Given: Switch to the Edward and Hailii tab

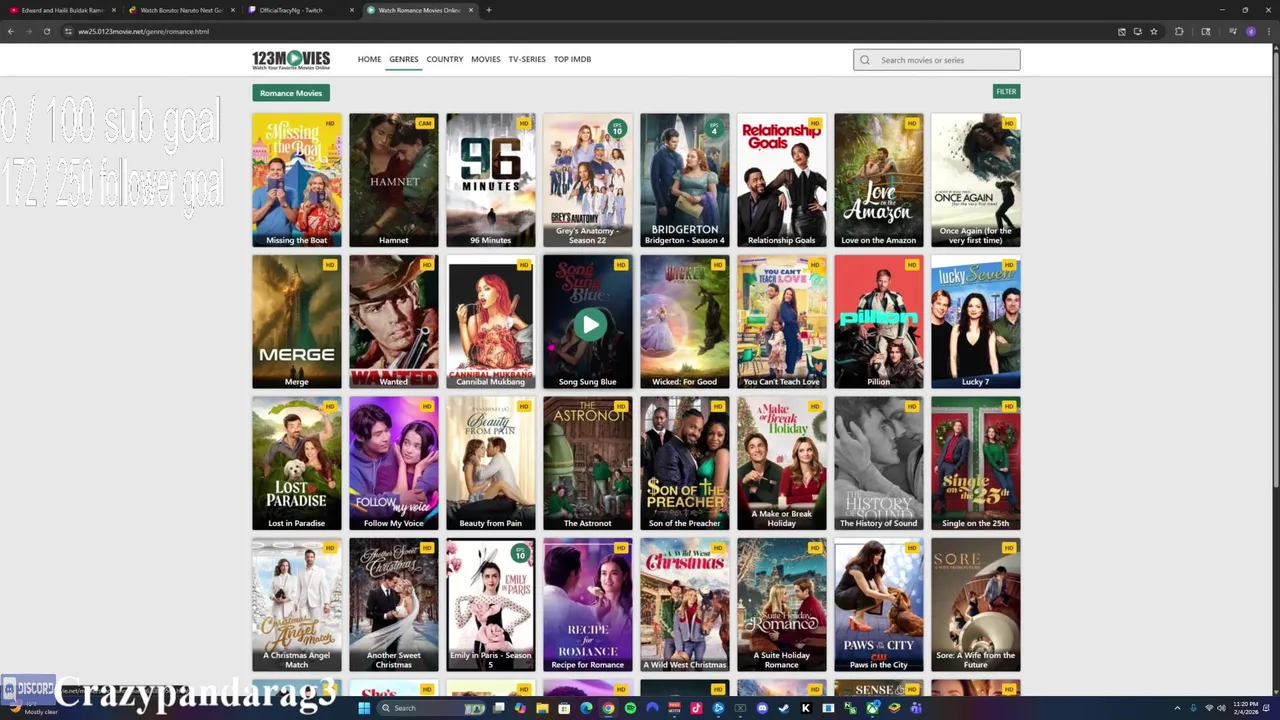Looking at the screenshot, I should [x=62, y=10].
